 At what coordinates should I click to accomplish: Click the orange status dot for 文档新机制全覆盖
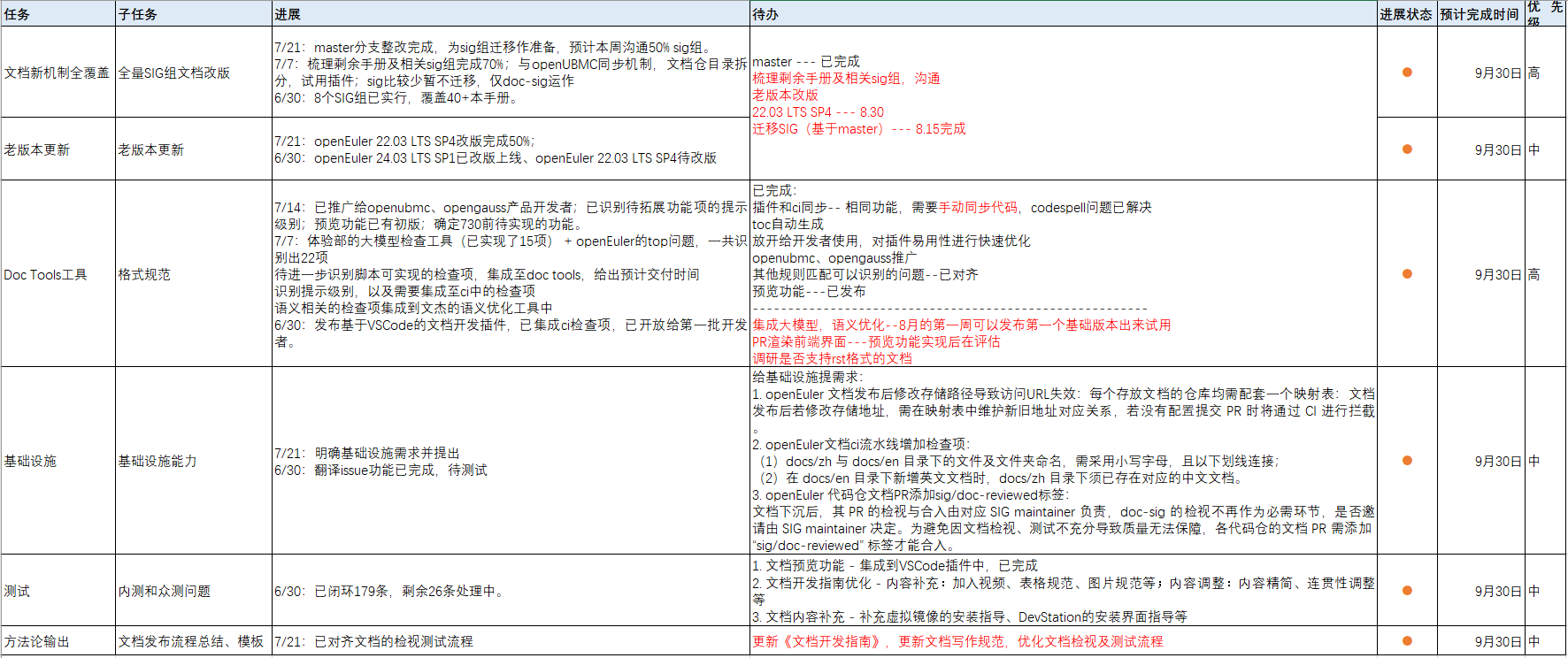pyautogui.click(x=1407, y=73)
